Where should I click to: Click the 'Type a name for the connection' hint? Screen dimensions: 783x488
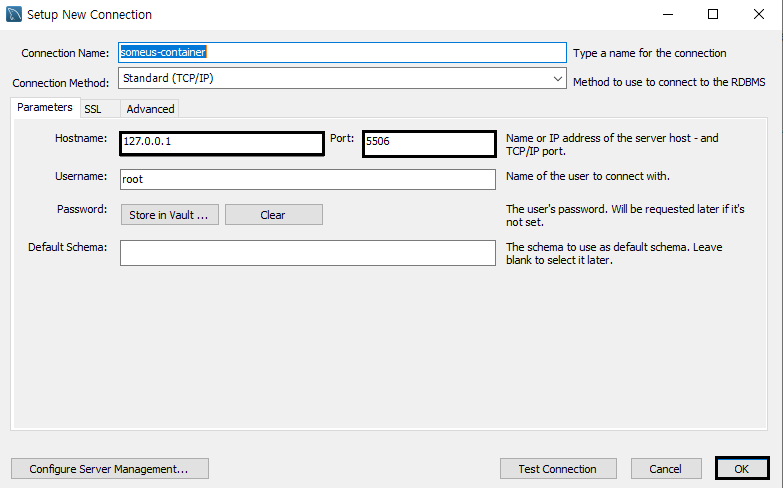point(650,53)
